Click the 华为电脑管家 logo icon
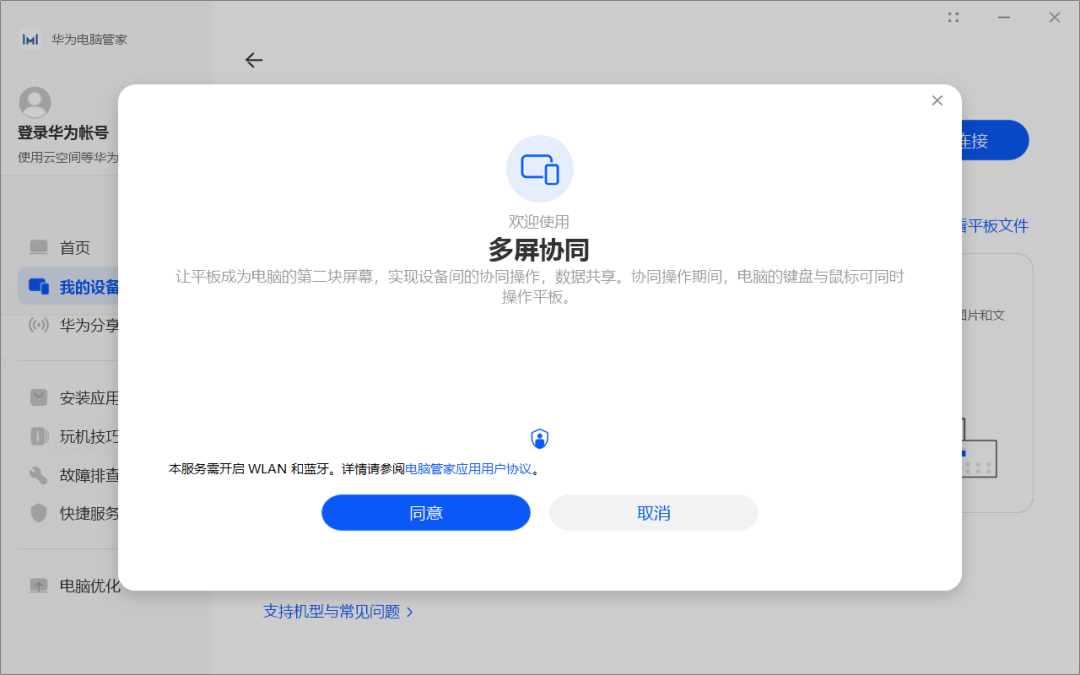Image resolution: width=1080 pixels, height=675 pixels. [30, 39]
